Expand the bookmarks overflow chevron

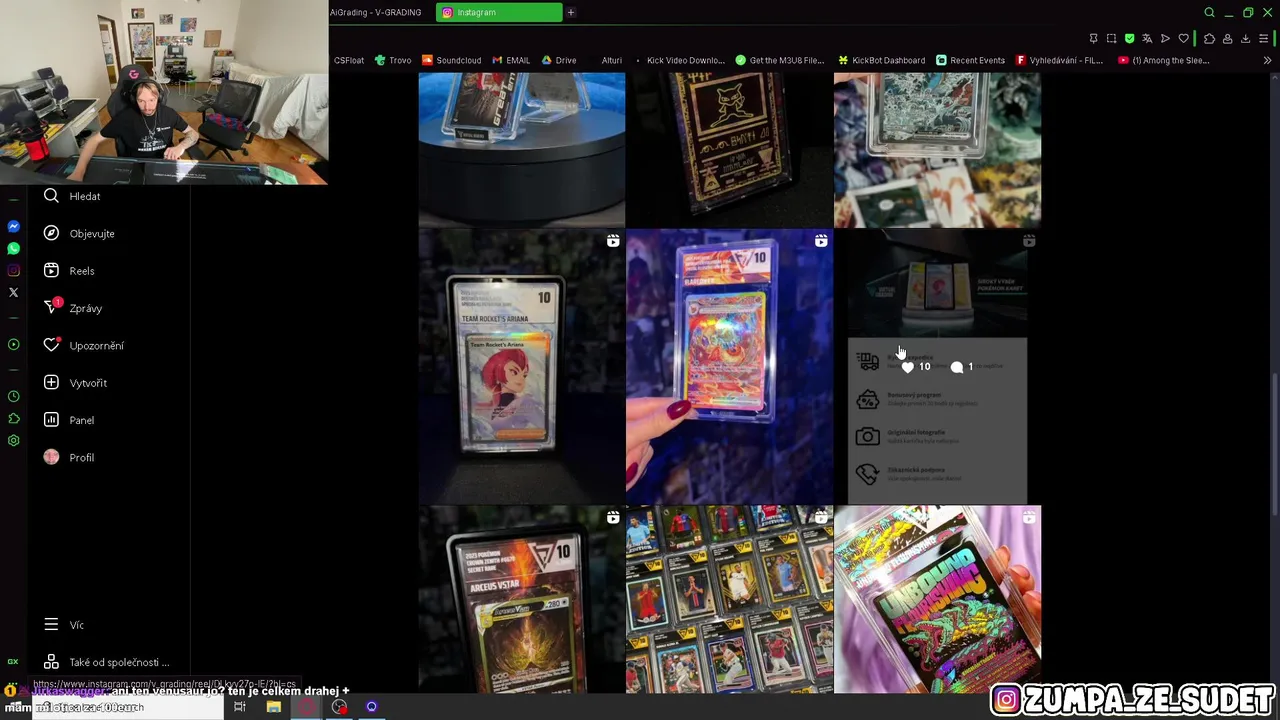(1267, 60)
